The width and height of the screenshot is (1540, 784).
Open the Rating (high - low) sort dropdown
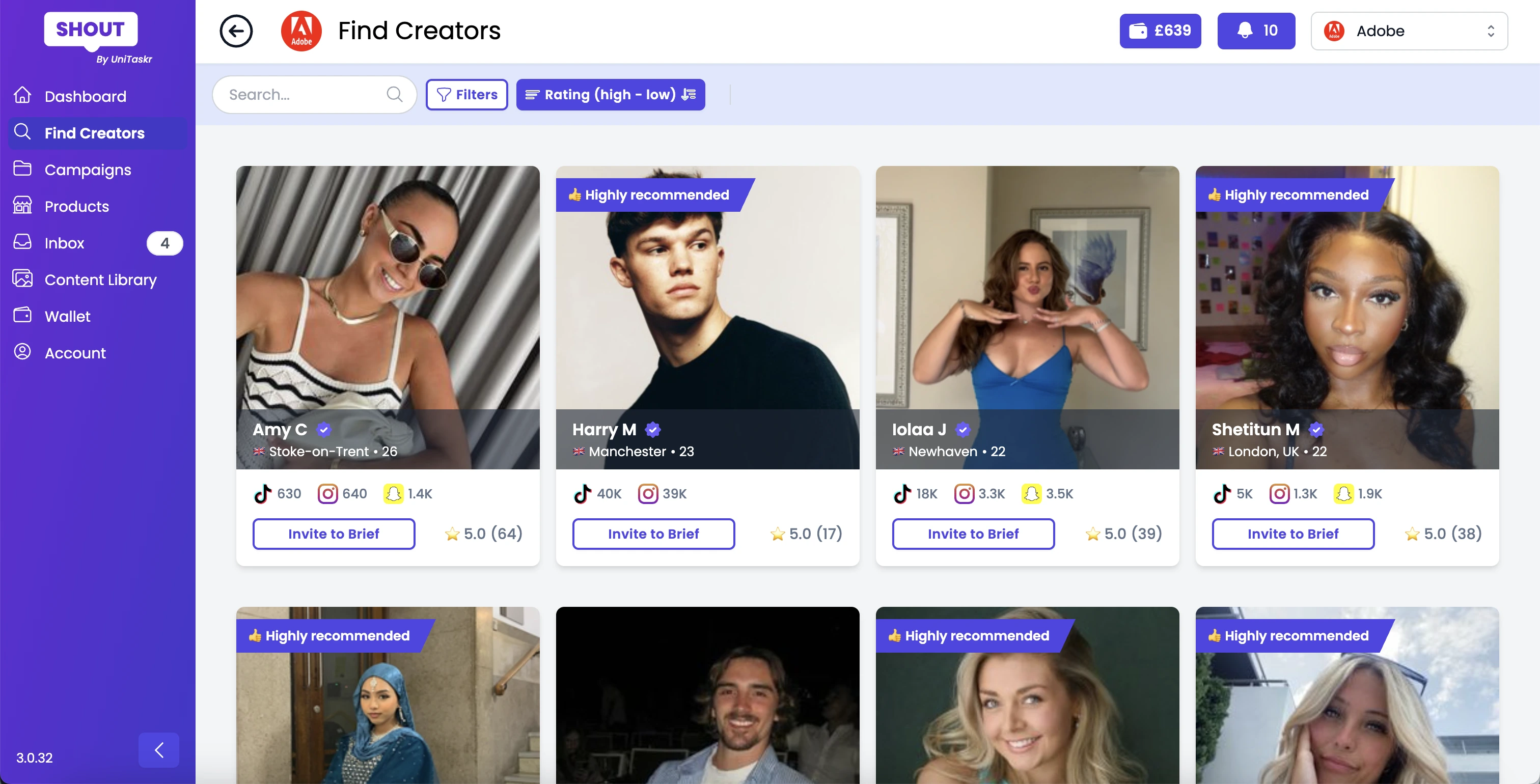[610, 94]
